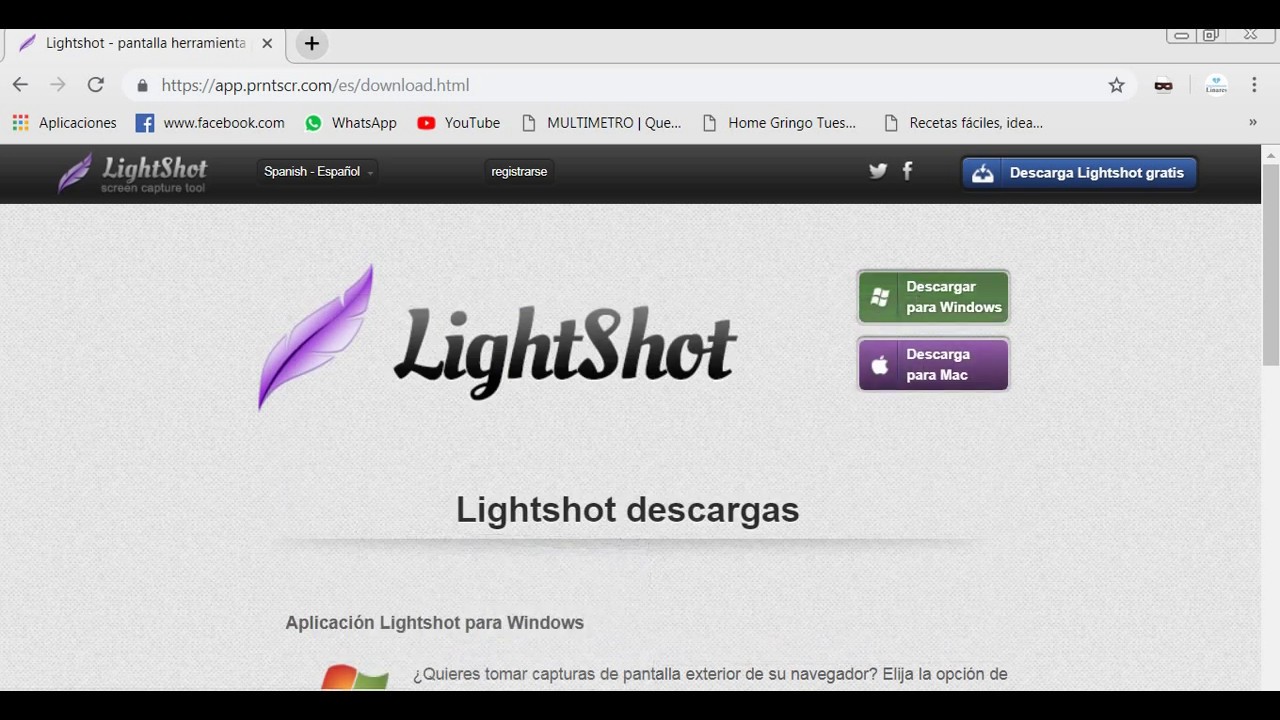
Task: Click the address bar URL field
Action: point(630,86)
